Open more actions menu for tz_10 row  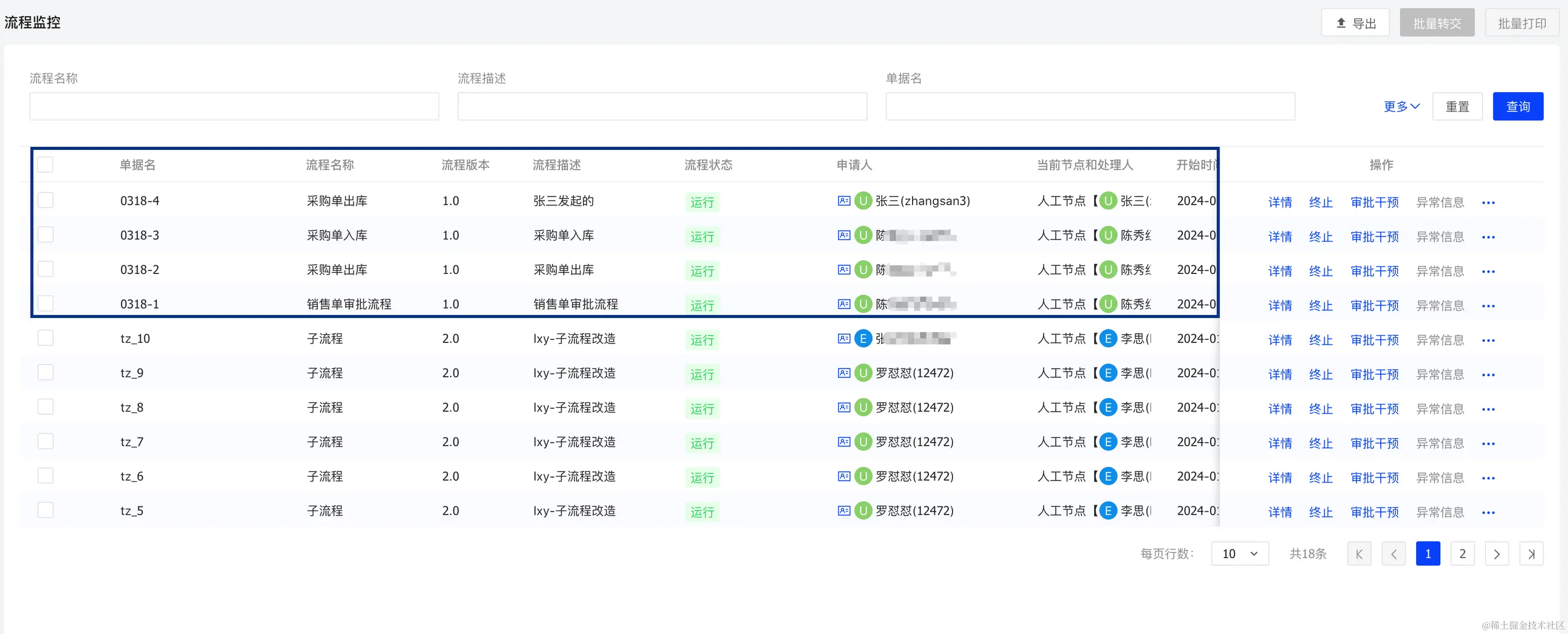click(x=1488, y=340)
